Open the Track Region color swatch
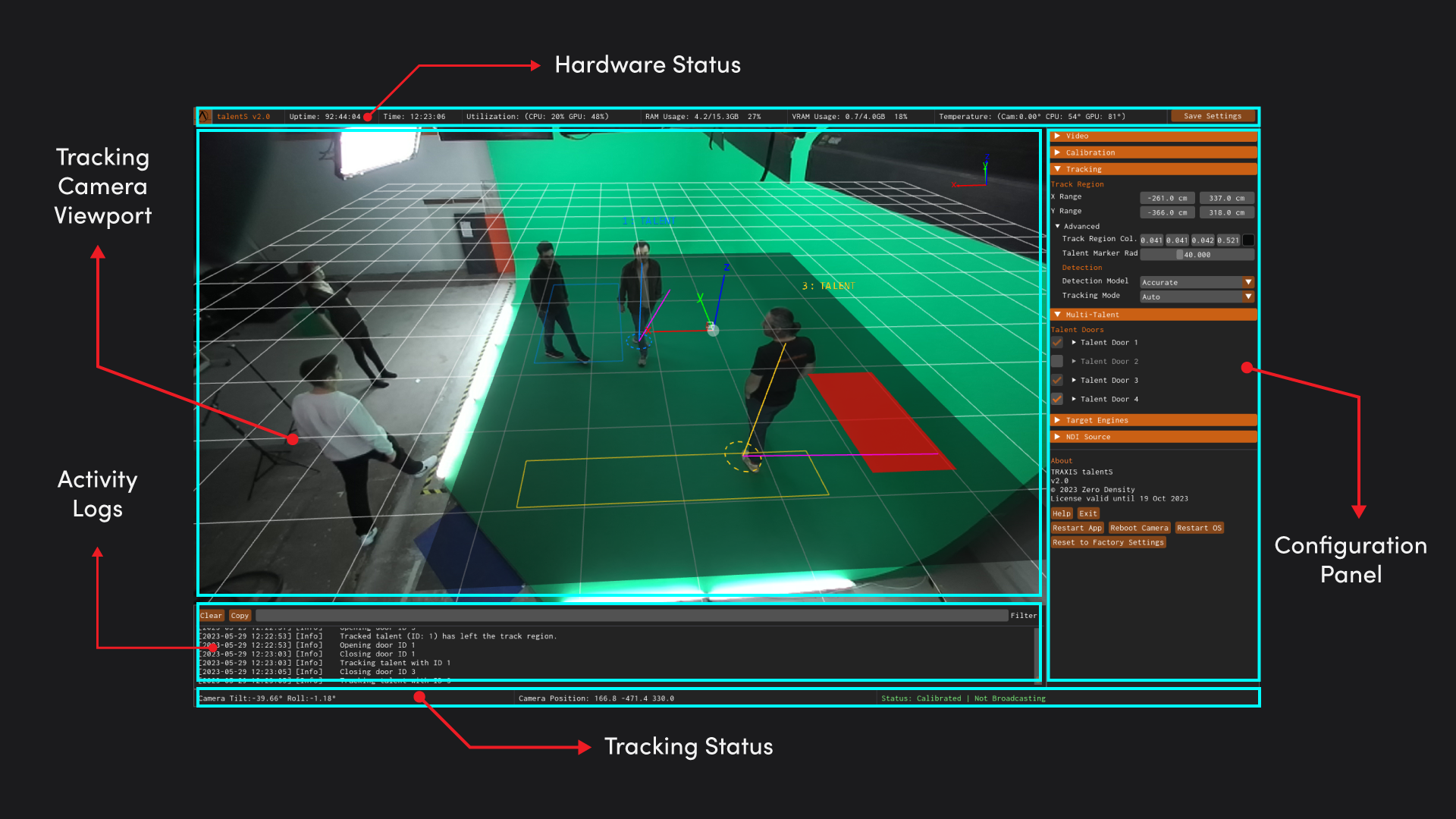 coord(1248,240)
